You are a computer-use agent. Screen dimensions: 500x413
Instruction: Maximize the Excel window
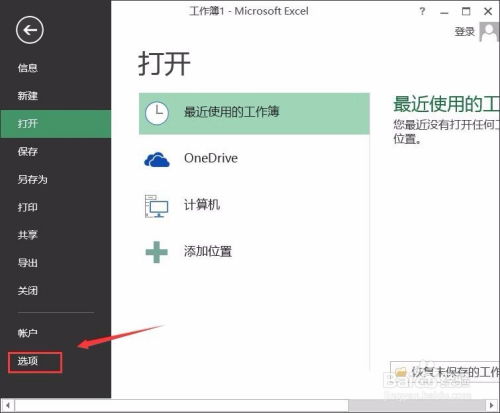pyautogui.click(x=466, y=12)
